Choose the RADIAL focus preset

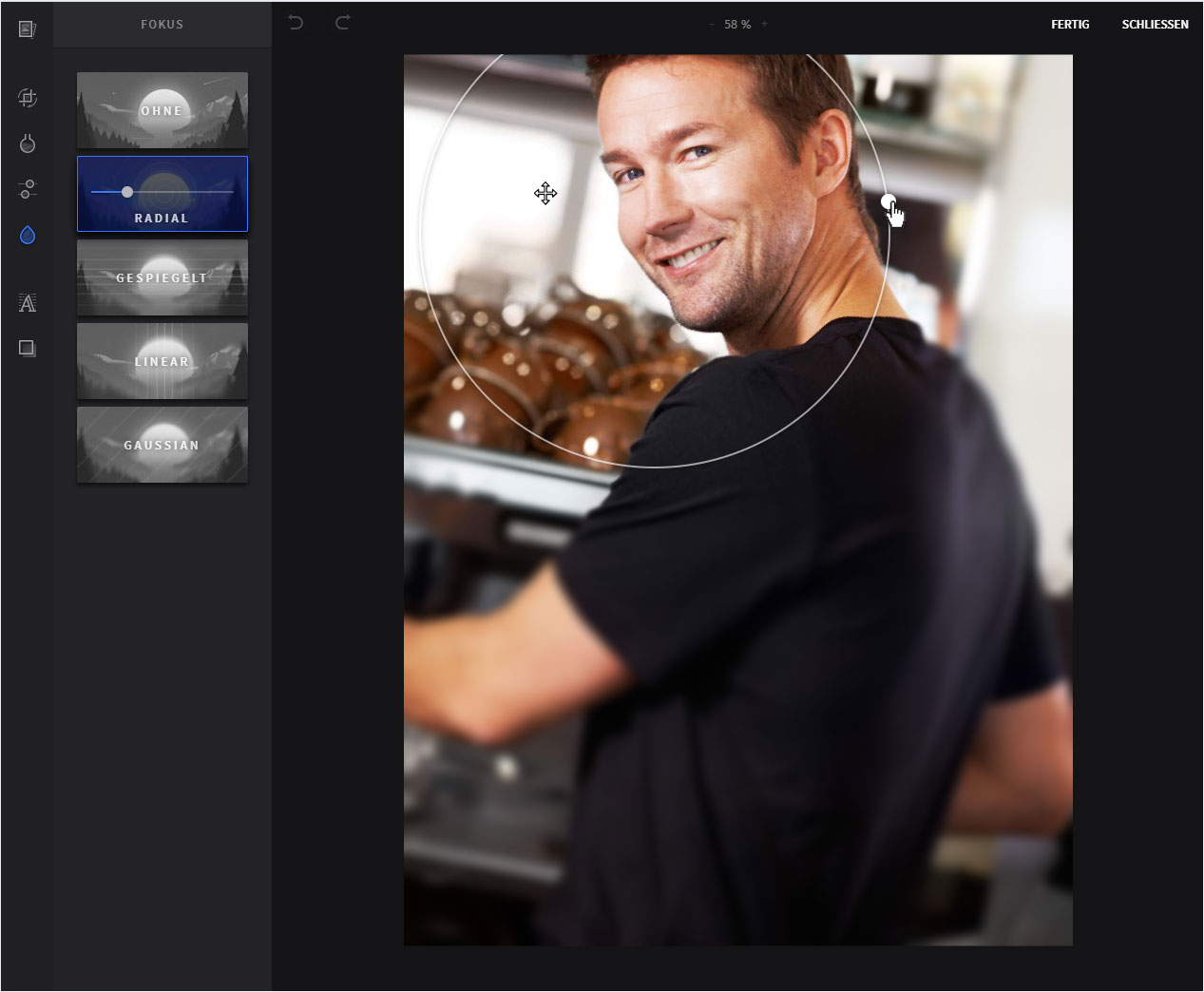point(162,194)
